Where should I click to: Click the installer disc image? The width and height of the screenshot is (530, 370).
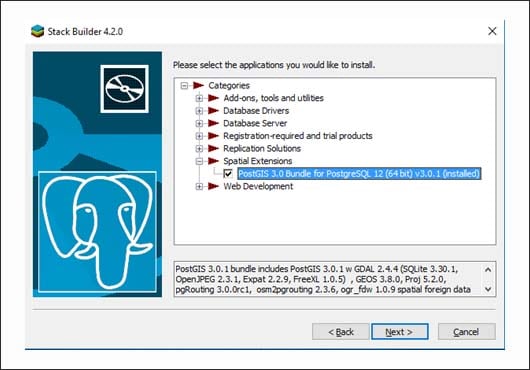[124, 89]
